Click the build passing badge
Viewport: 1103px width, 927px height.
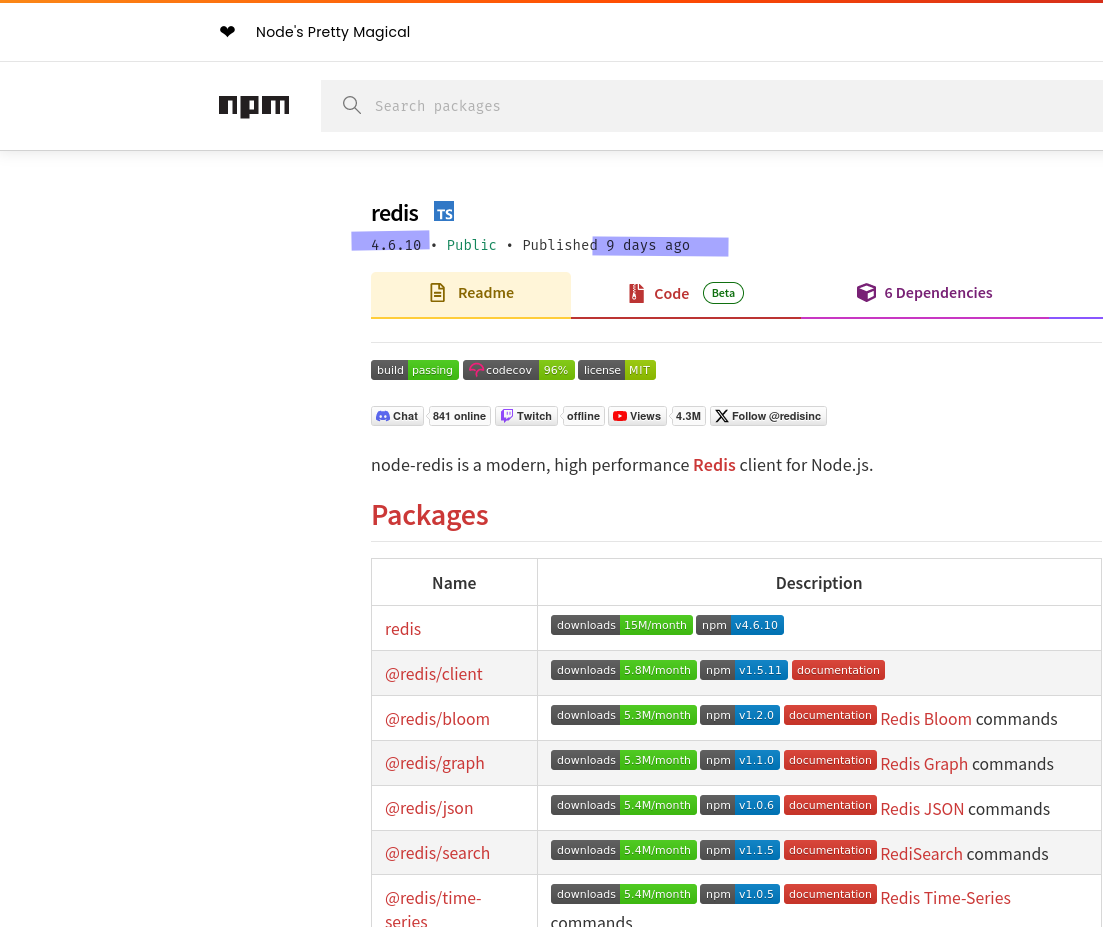tap(415, 370)
